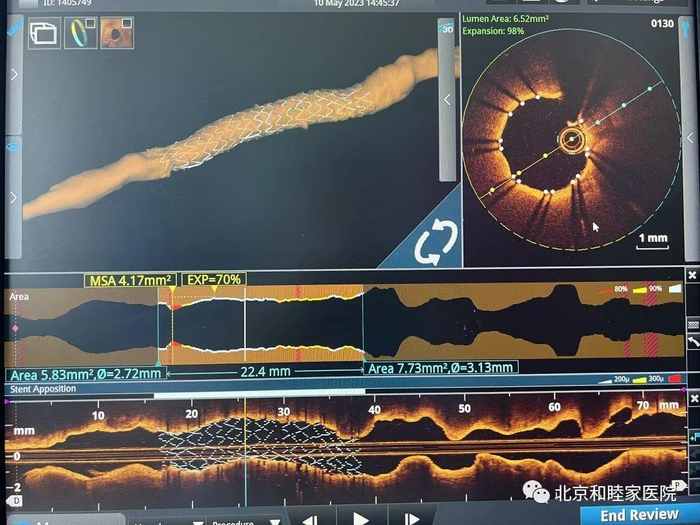Click the play button

[x=361, y=518]
